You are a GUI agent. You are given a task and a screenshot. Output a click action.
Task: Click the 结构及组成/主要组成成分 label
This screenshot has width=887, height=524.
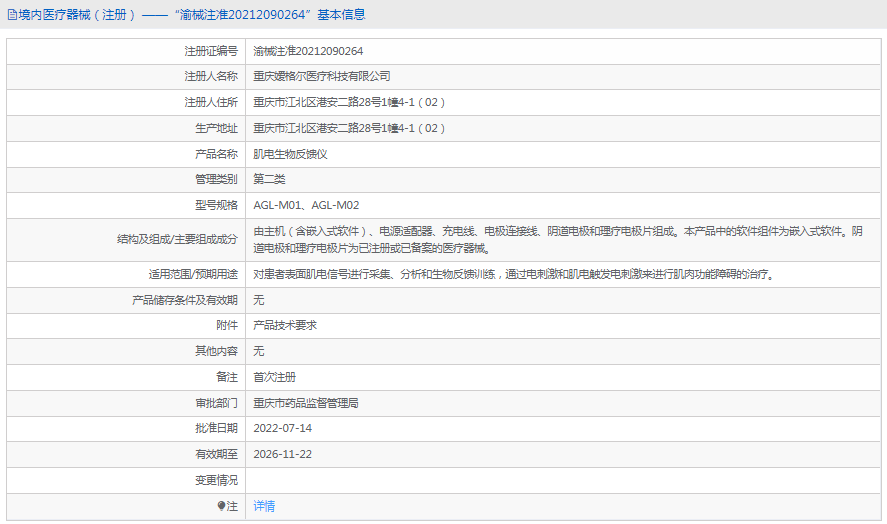pyautogui.click(x=178, y=239)
